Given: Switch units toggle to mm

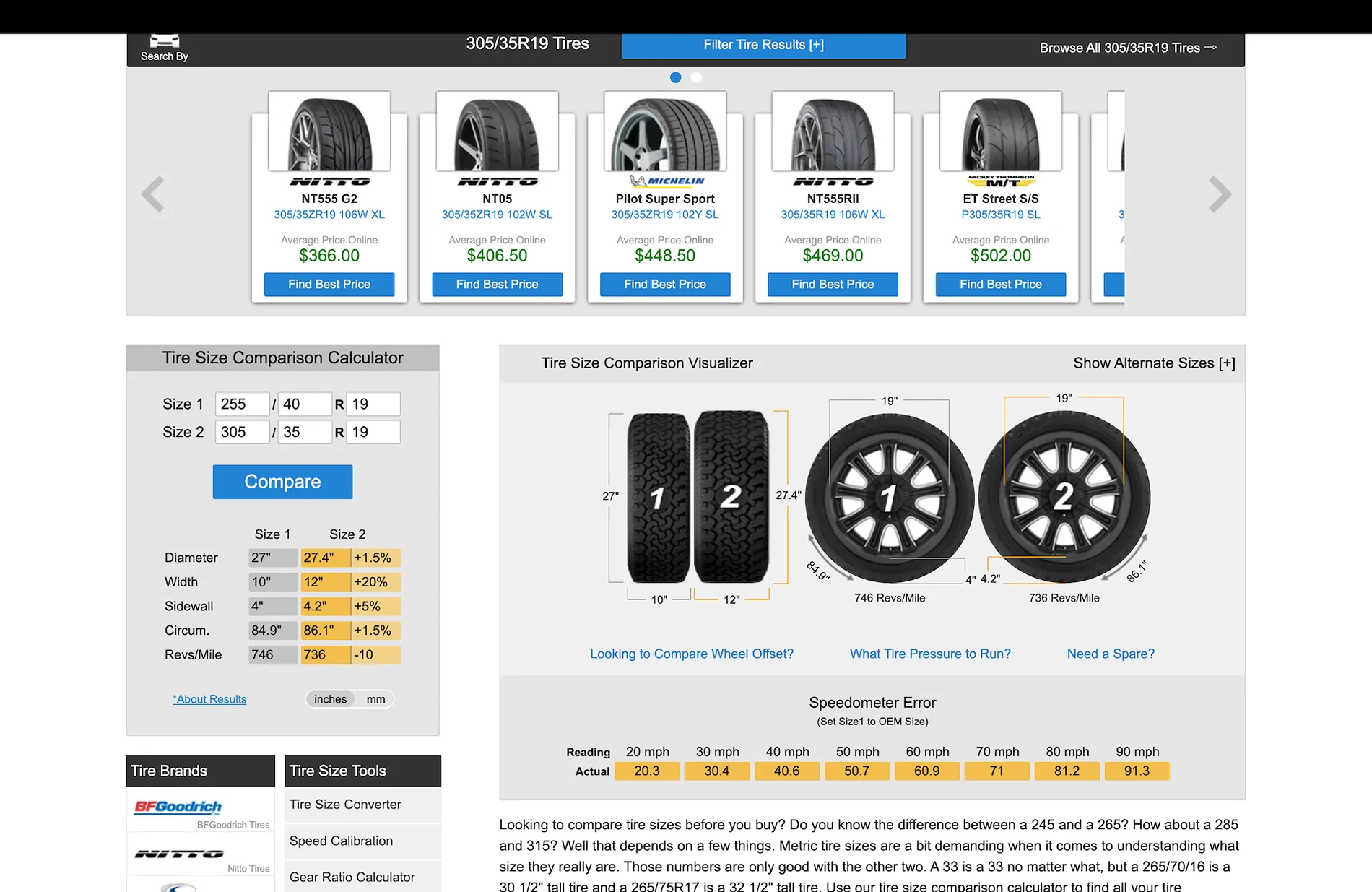Looking at the screenshot, I should click(375, 699).
